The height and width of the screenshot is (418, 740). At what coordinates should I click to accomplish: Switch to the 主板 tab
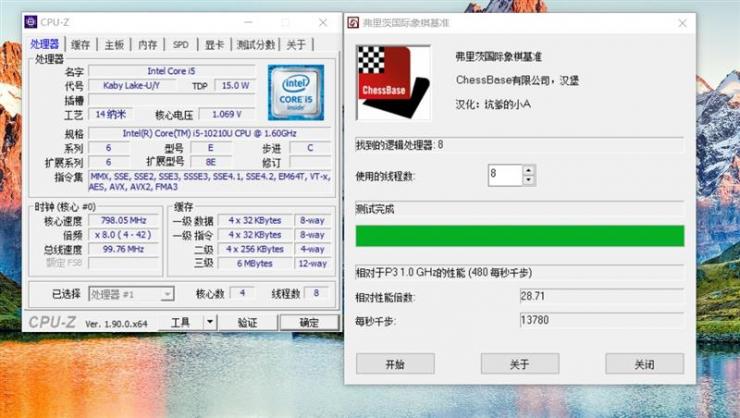pyautogui.click(x=114, y=45)
